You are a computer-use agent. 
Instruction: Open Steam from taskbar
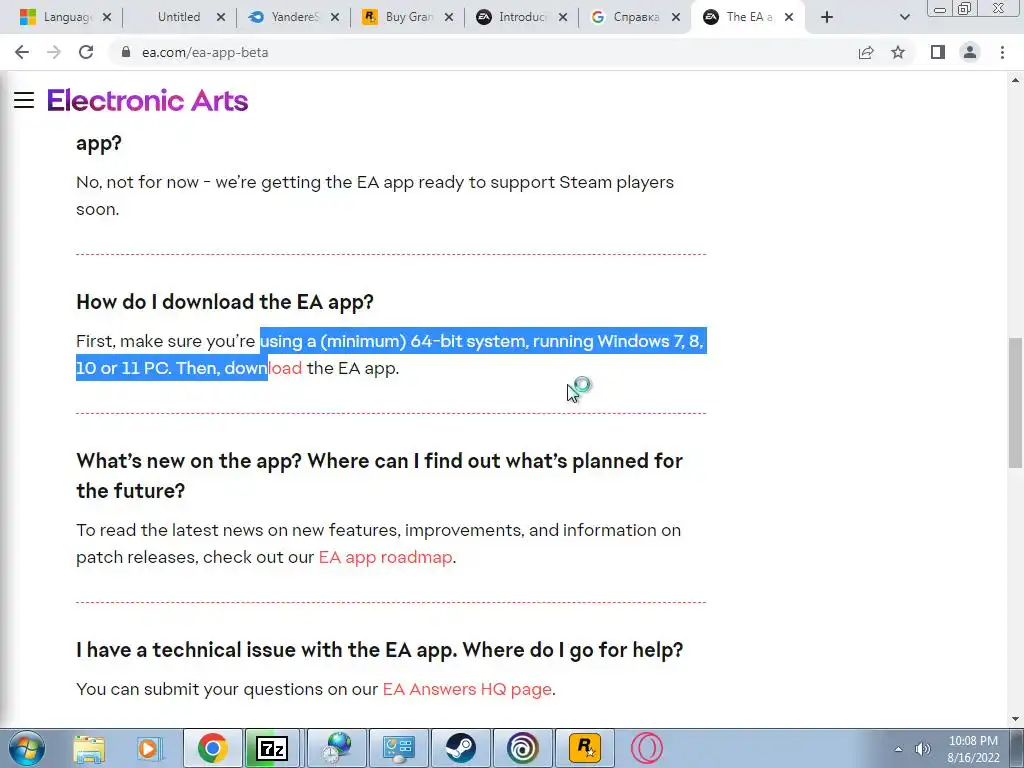[460, 748]
